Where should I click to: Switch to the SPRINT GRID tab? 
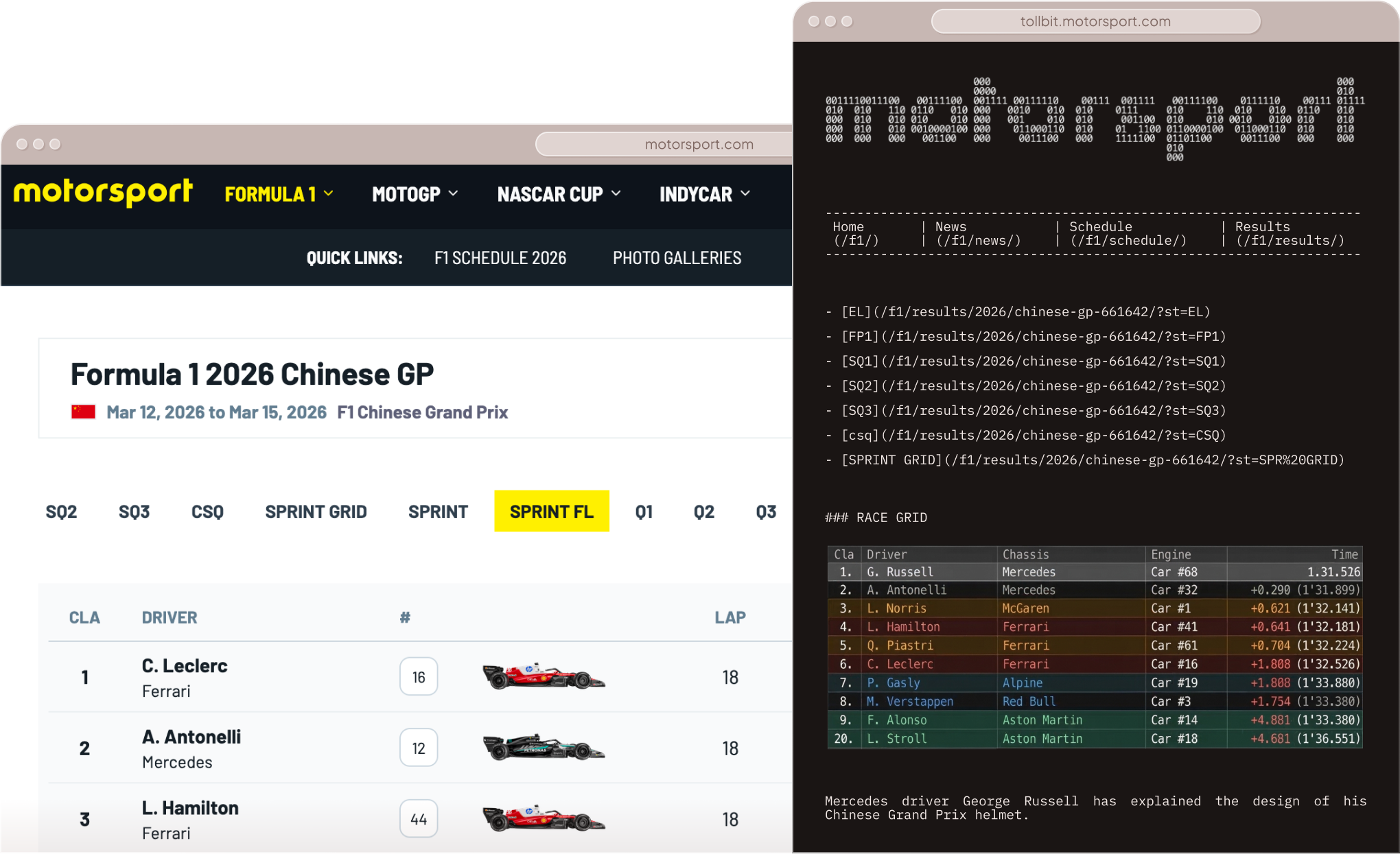click(316, 511)
